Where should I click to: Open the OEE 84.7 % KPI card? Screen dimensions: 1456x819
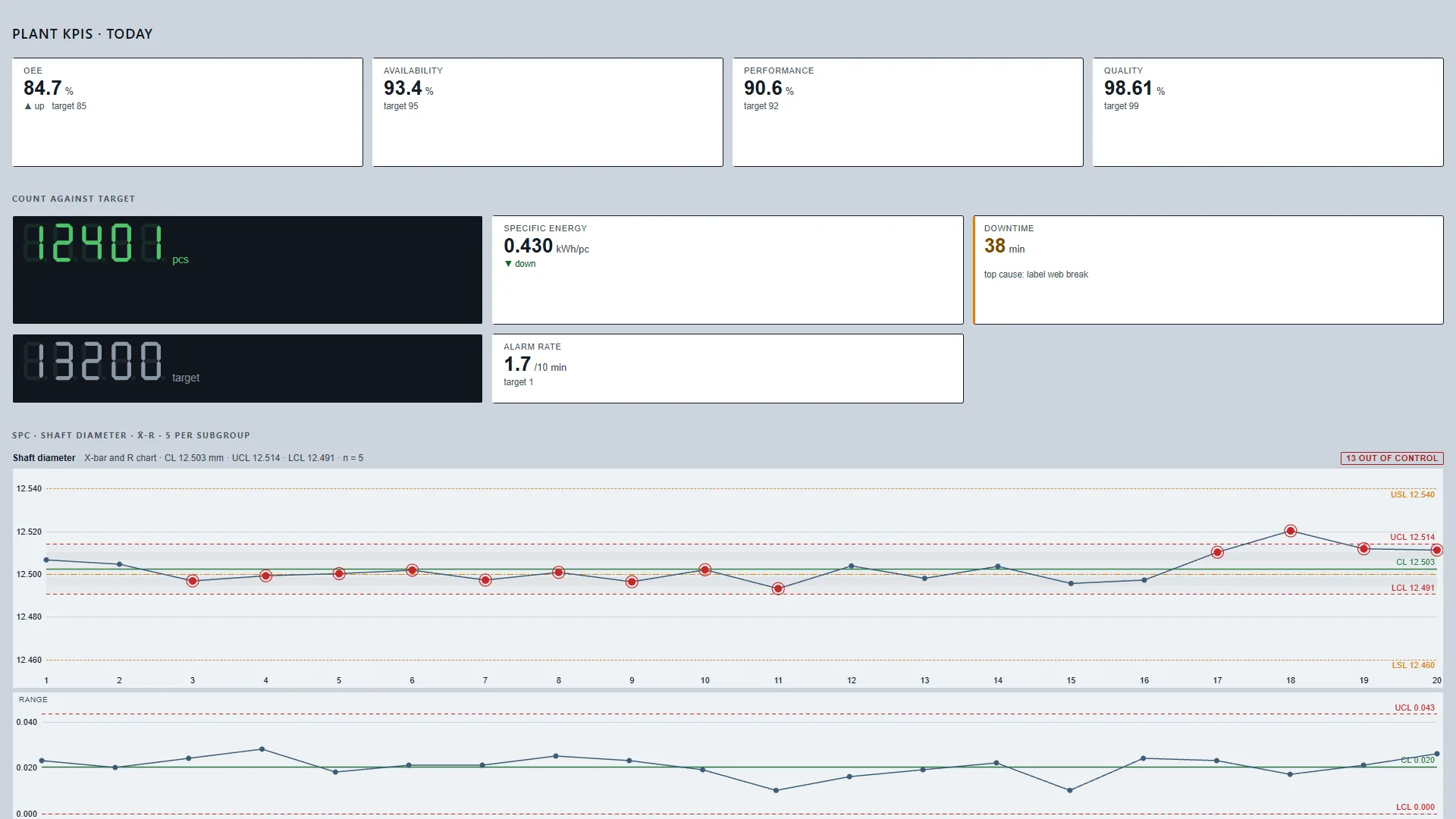click(187, 112)
